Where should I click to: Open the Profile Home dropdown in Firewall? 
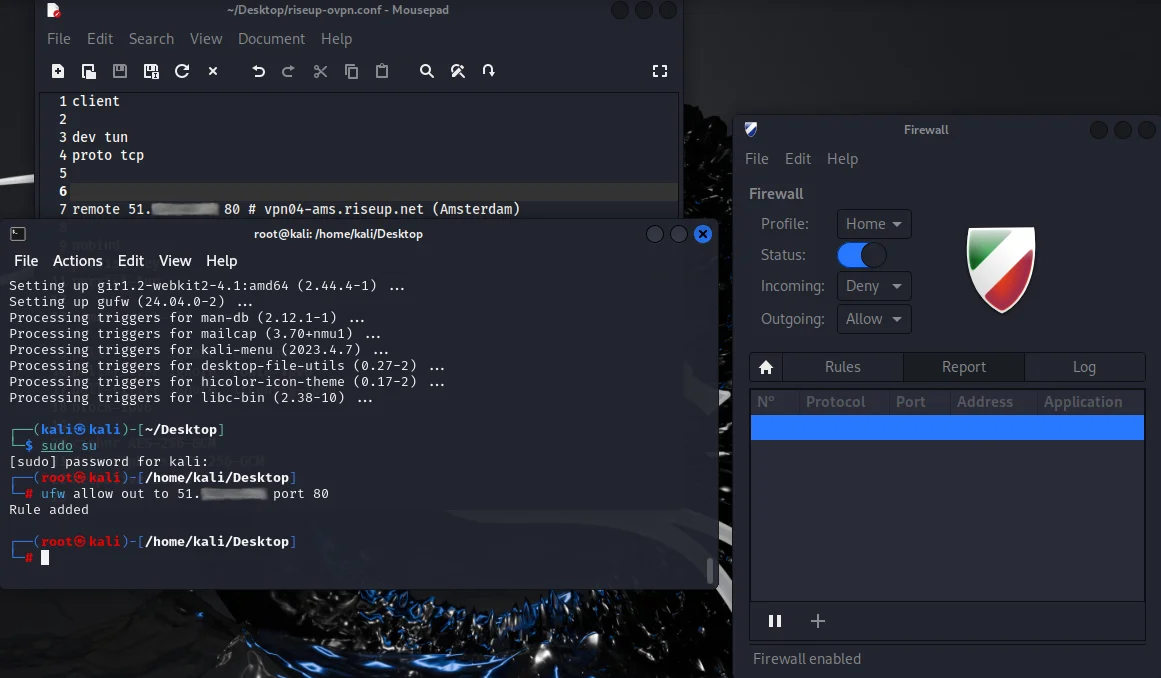[874, 224]
